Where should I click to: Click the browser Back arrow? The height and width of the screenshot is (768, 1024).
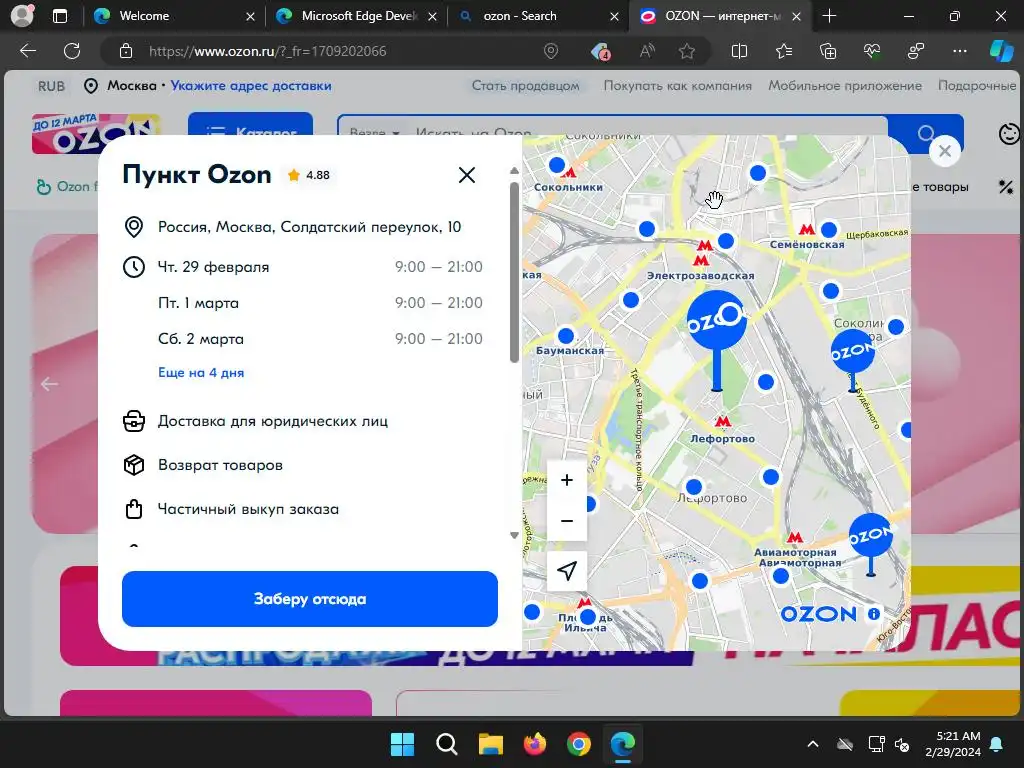point(27,51)
